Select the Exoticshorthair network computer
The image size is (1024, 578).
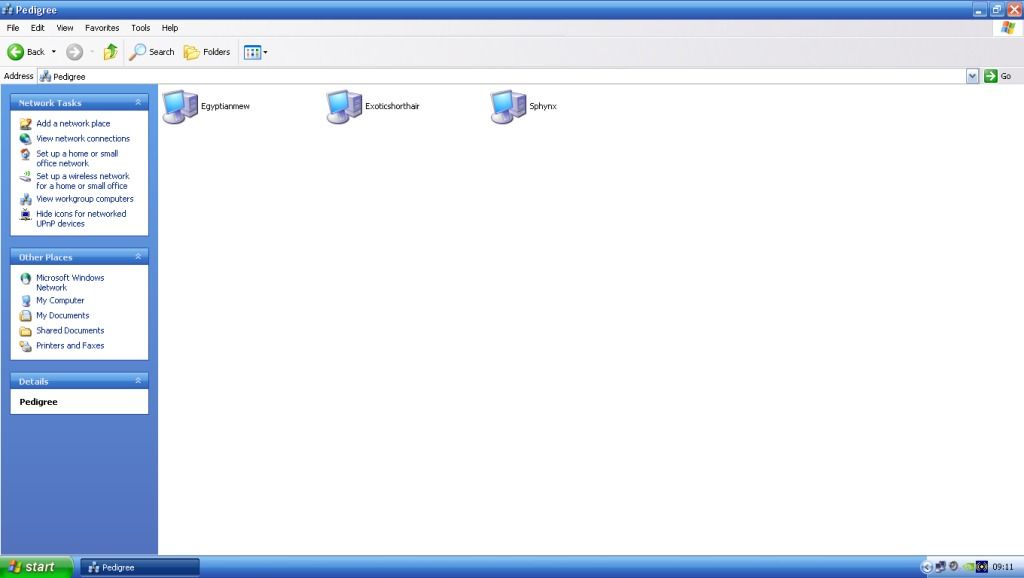345,106
